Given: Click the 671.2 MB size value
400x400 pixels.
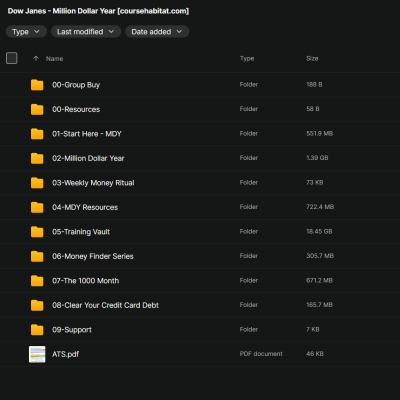Looking at the screenshot, I should [x=319, y=281].
